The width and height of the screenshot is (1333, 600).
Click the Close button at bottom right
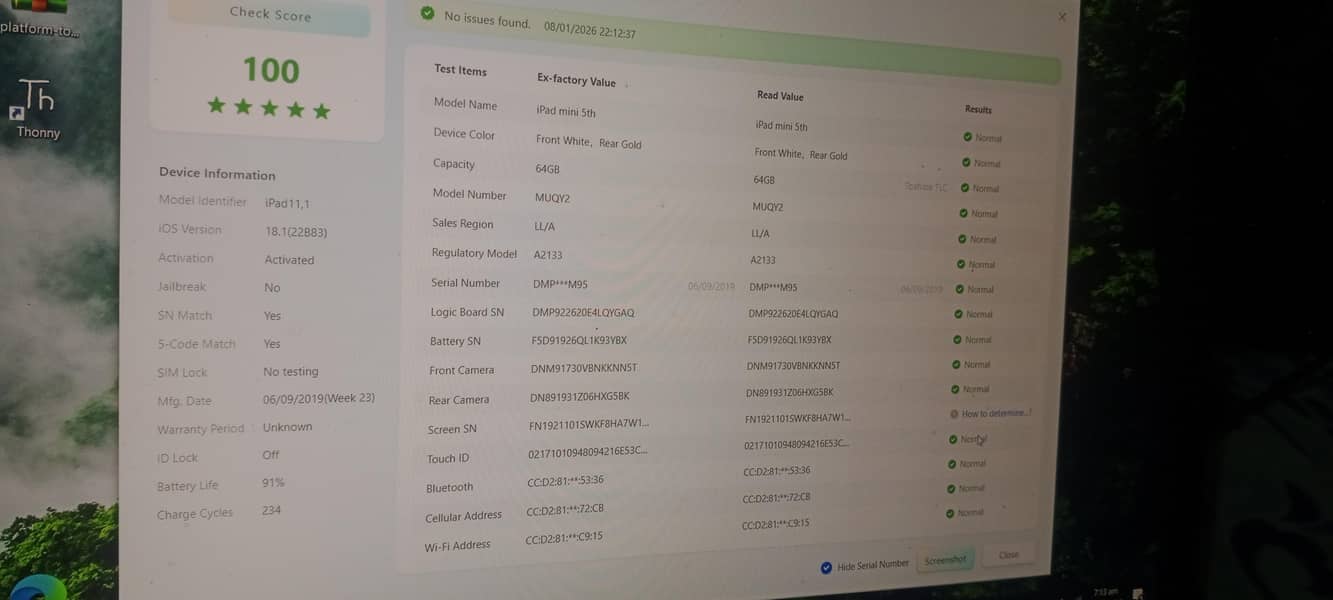tap(1008, 554)
